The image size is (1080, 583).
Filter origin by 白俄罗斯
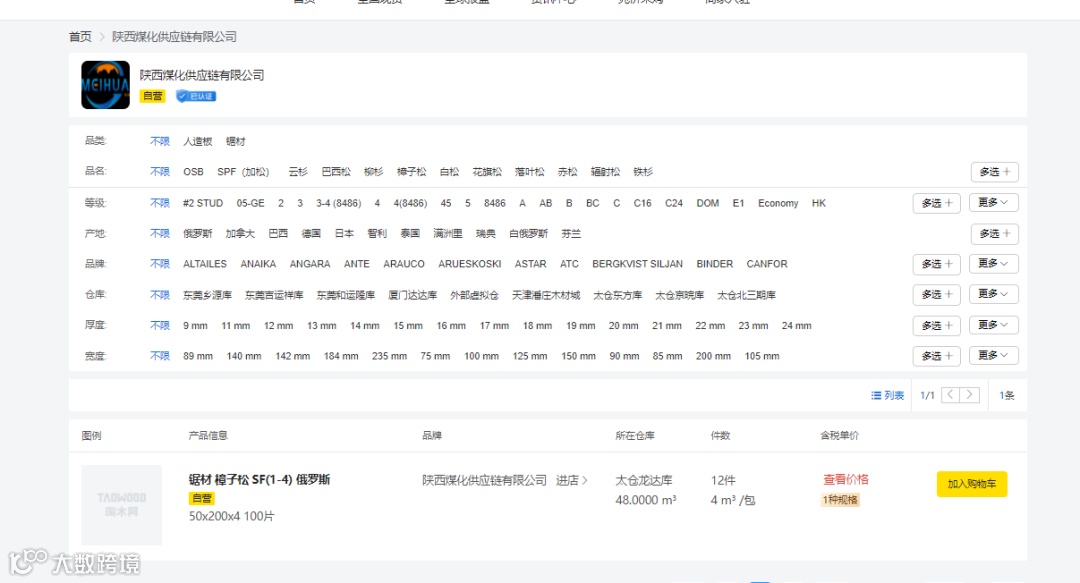(528, 234)
